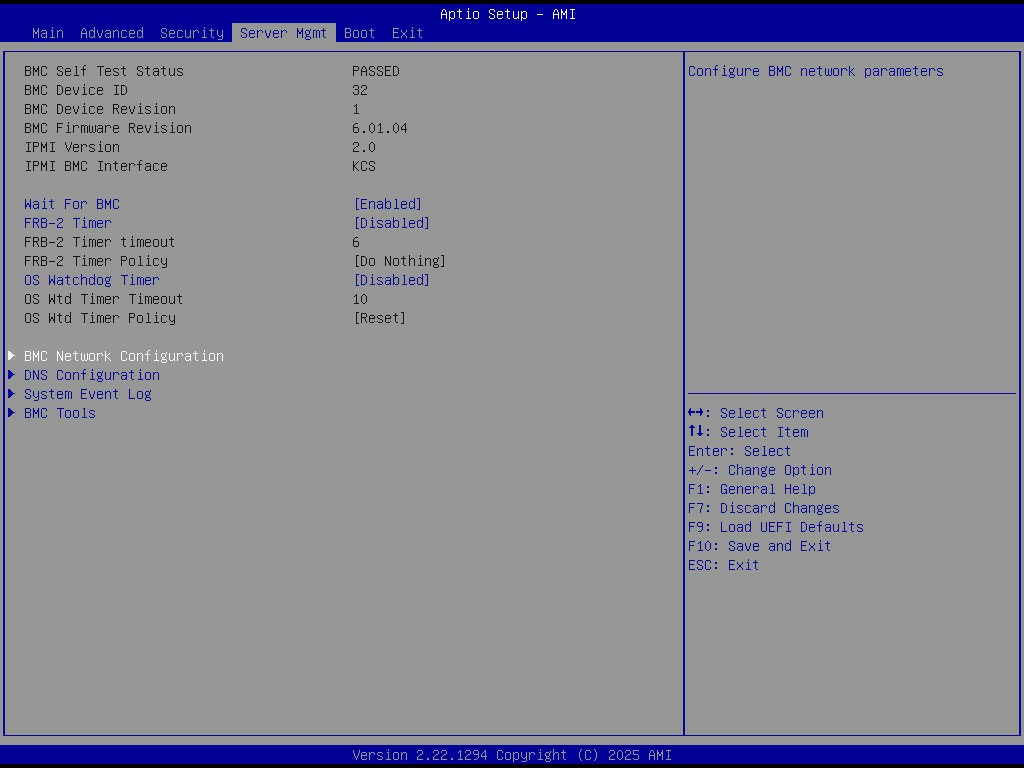Click the FRB-2 Timer timeout value 6
The width and height of the screenshot is (1024, 768).
pyautogui.click(x=356, y=242)
